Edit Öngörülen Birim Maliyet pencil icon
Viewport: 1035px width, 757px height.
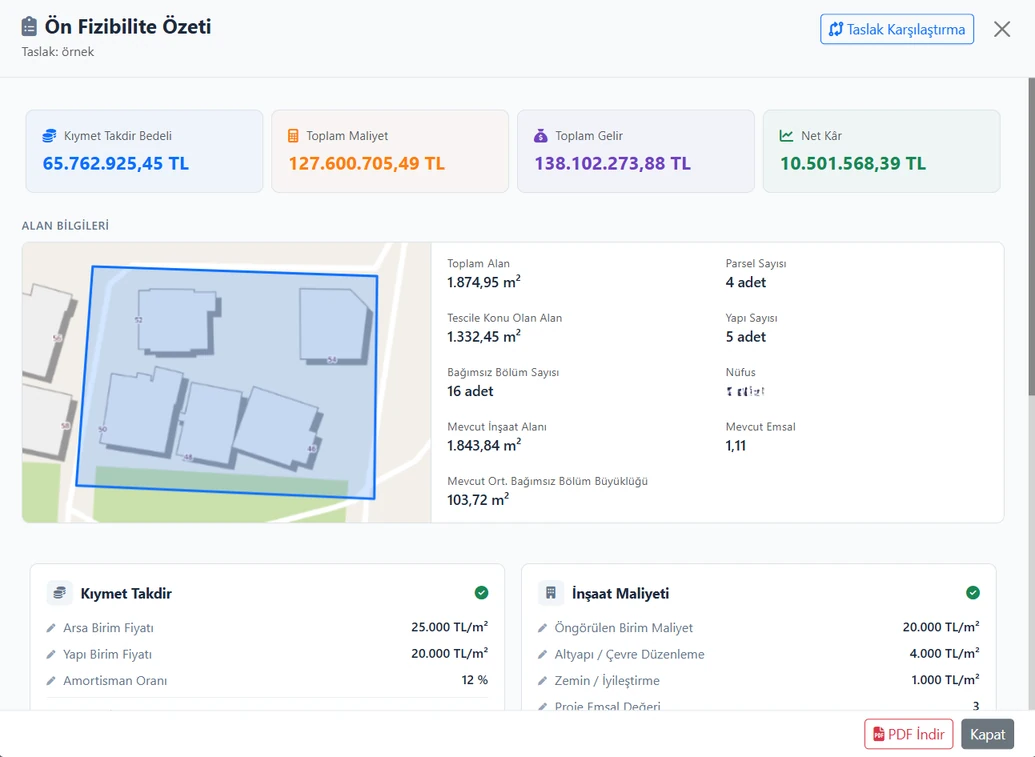(x=543, y=628)
